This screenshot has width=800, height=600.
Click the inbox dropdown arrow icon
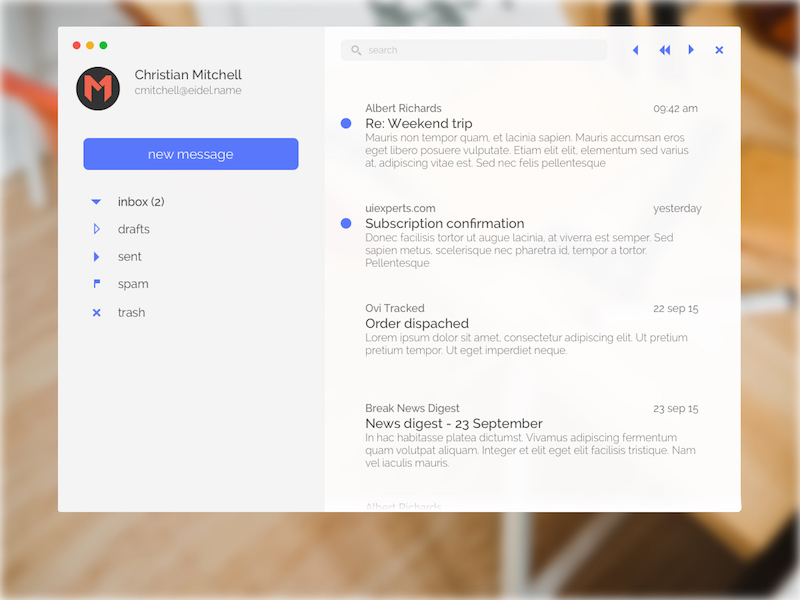click(x=95, y=201)
